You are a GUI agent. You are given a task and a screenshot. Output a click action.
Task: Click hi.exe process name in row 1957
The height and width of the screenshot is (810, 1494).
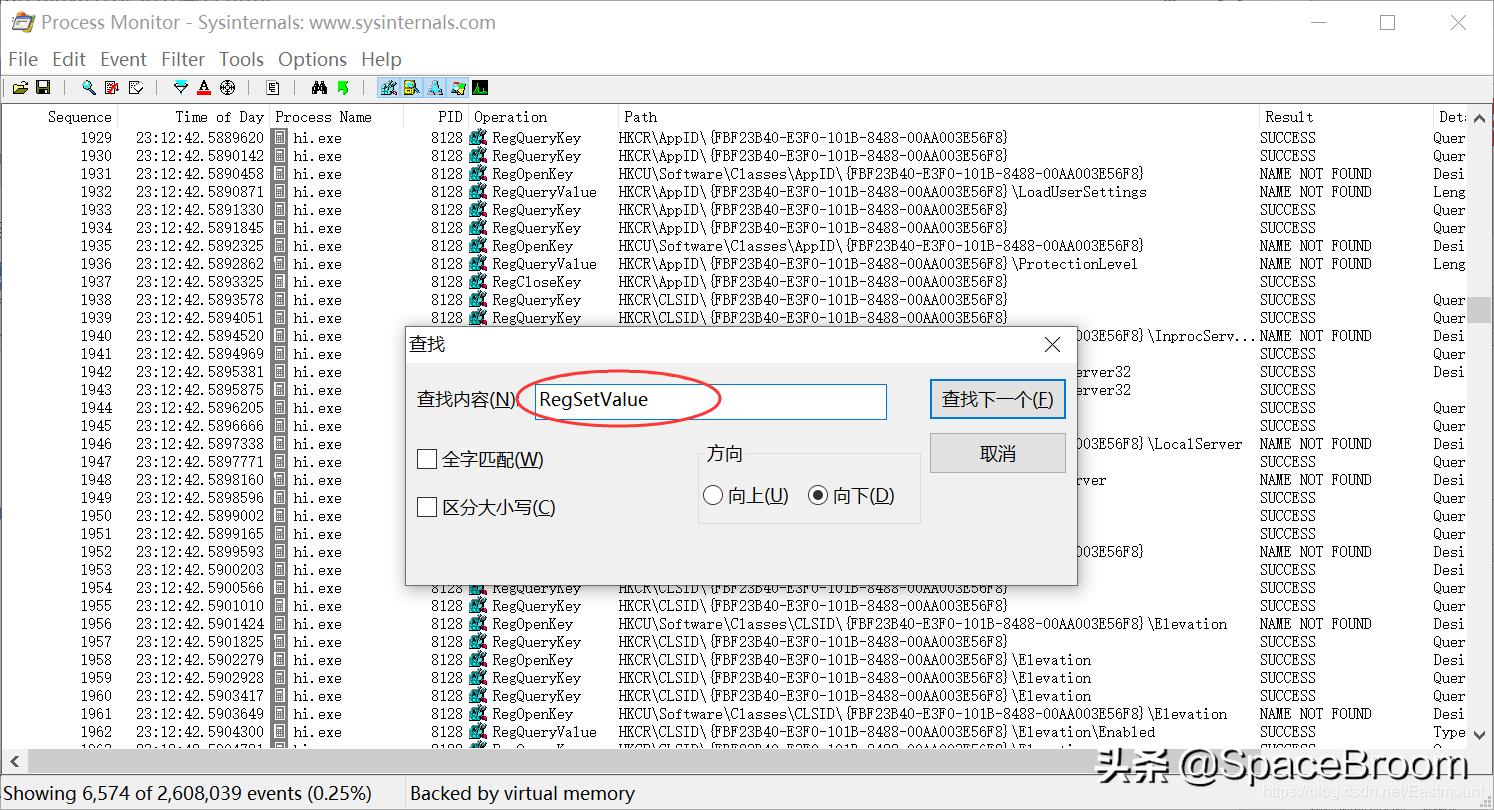317,642
